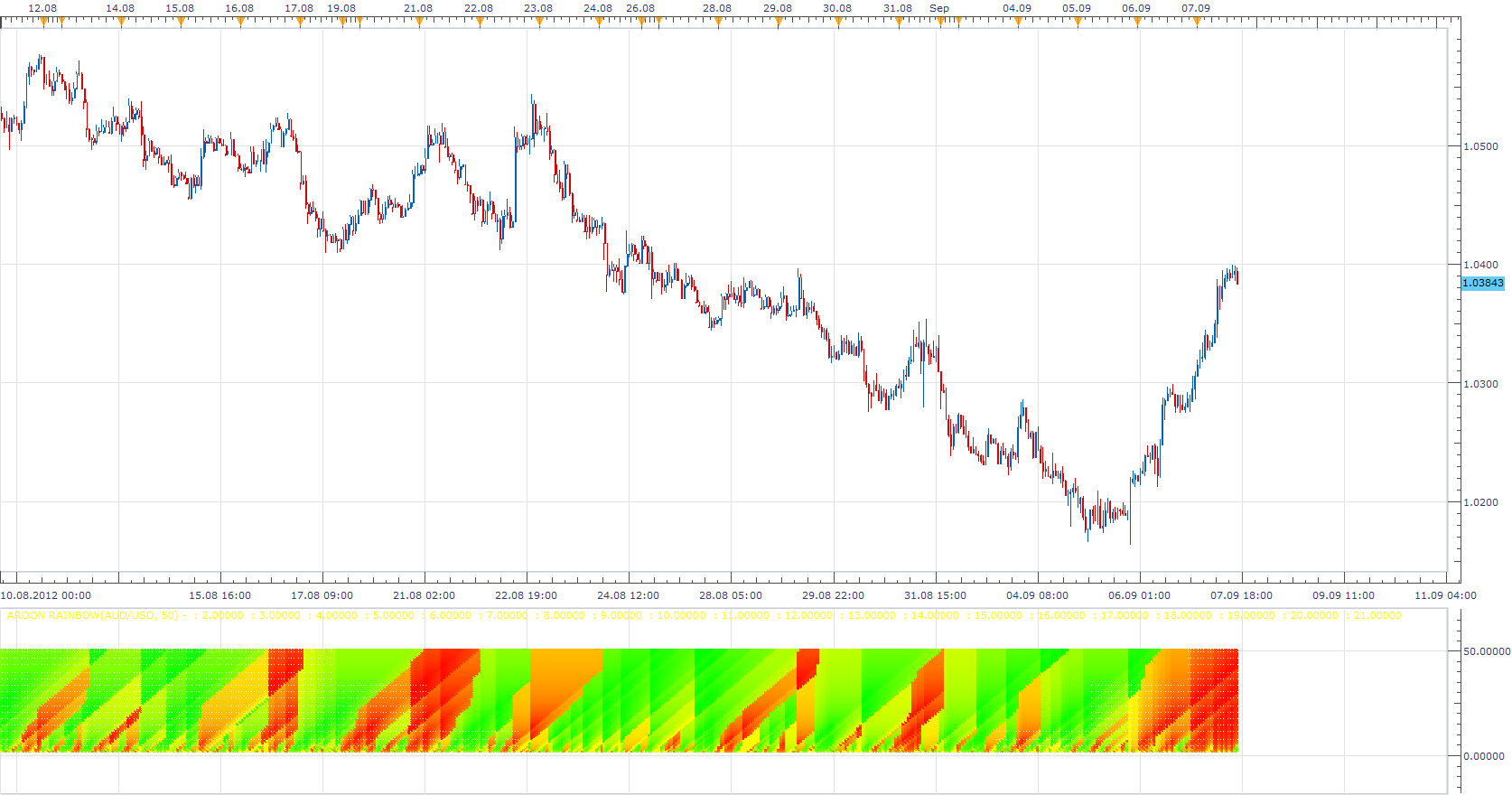Click the 24.08 12:00 time axis label
This screenshot has height=795, width=1512.
point(628,595)
